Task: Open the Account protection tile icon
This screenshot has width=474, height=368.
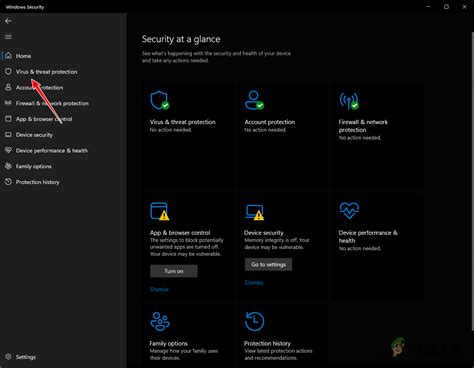Action: coord(254,100)
